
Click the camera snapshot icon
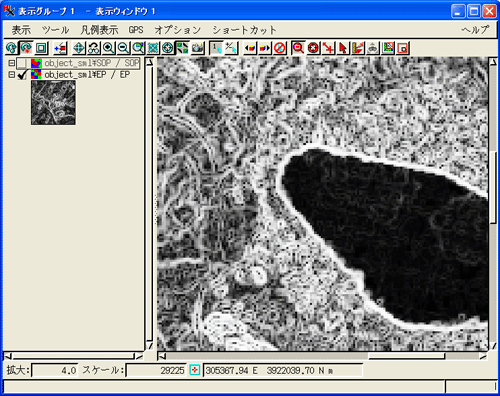(x=198, y=48)
